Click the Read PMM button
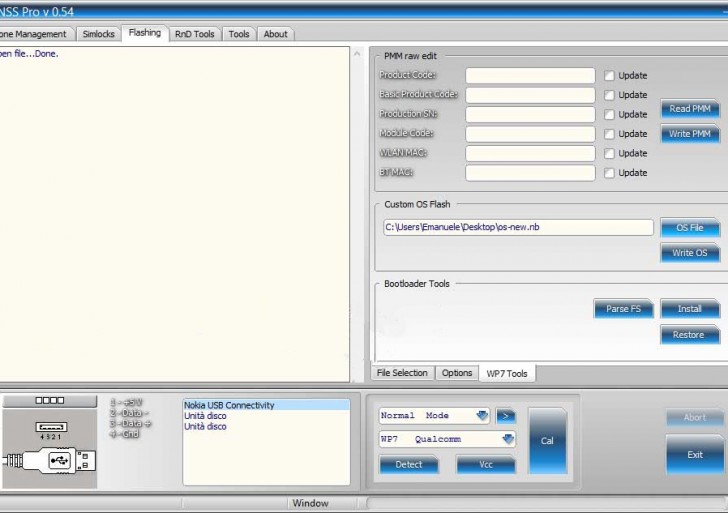728x513 pixels. coord(689,109)
